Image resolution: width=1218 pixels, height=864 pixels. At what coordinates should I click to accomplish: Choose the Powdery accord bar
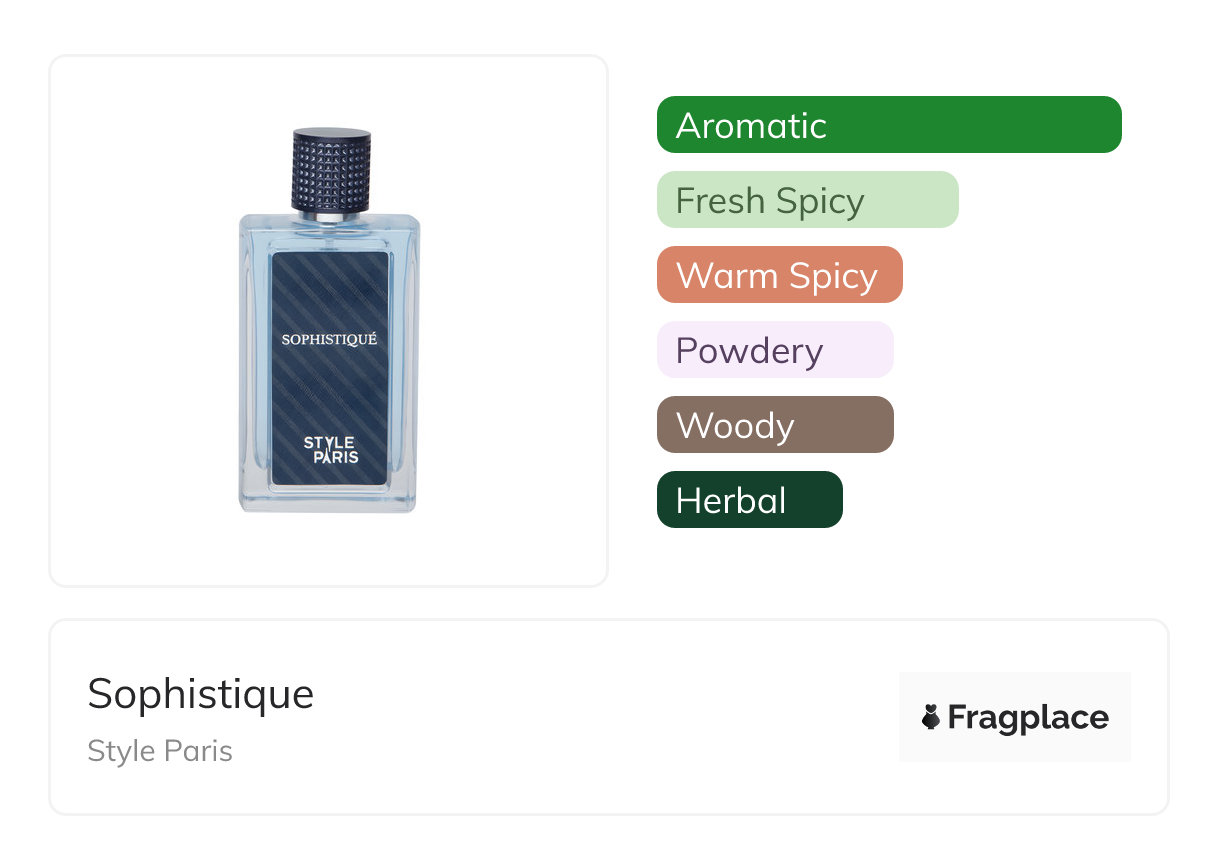(x=774, y=350)
